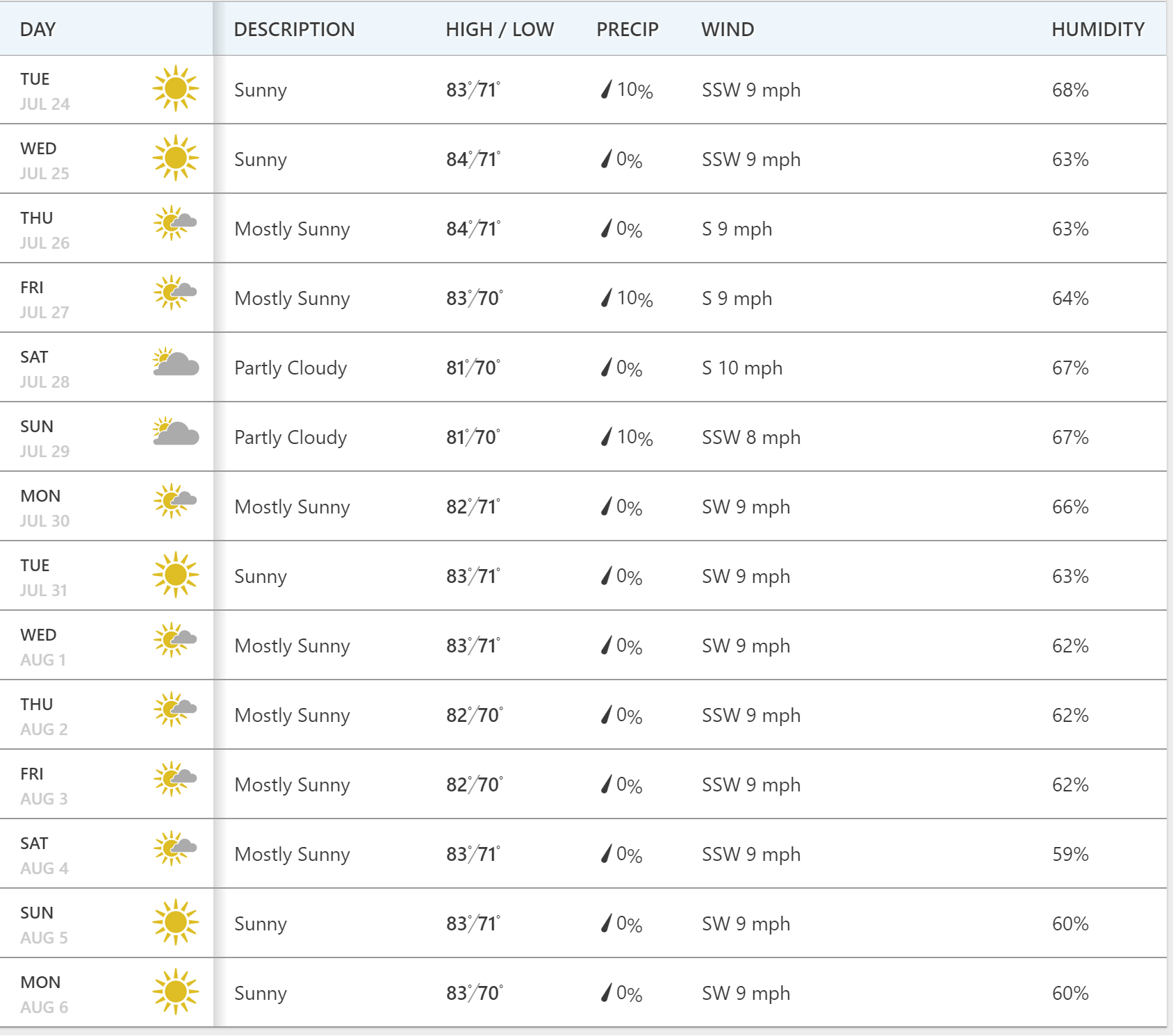Open the THU AUG 2 forecast row

[x=583, y=714]
